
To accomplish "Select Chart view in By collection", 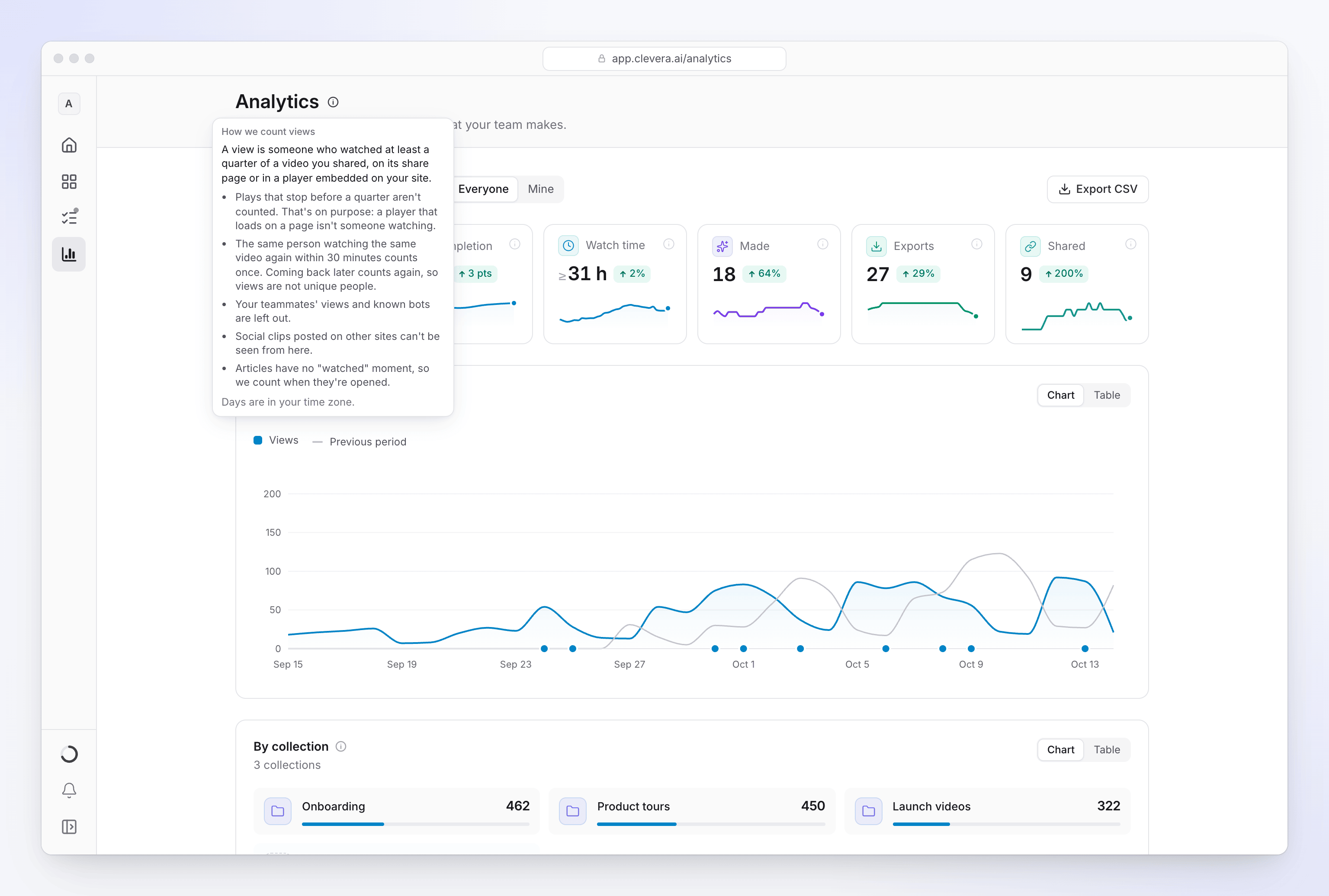I will pyautogui.click(x=1060, y=750).
